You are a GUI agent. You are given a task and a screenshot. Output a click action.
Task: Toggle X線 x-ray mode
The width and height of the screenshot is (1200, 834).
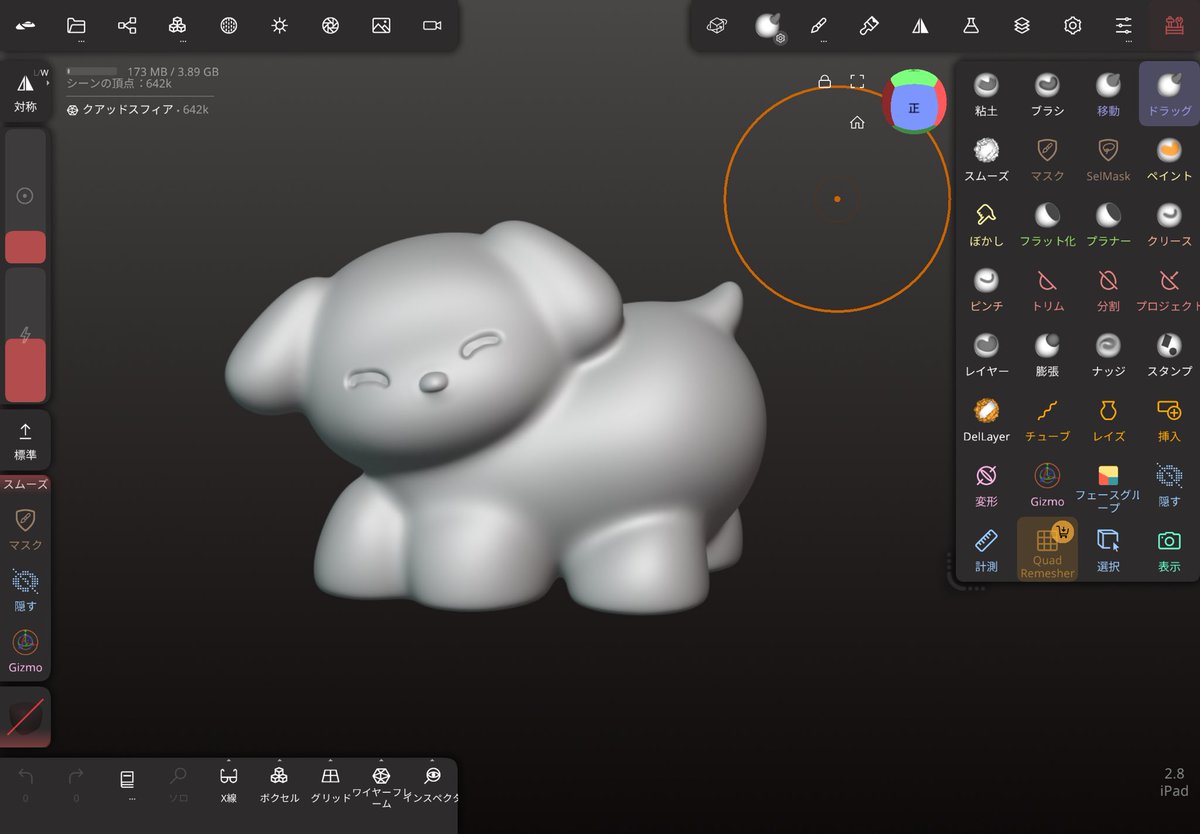(228, 783)
